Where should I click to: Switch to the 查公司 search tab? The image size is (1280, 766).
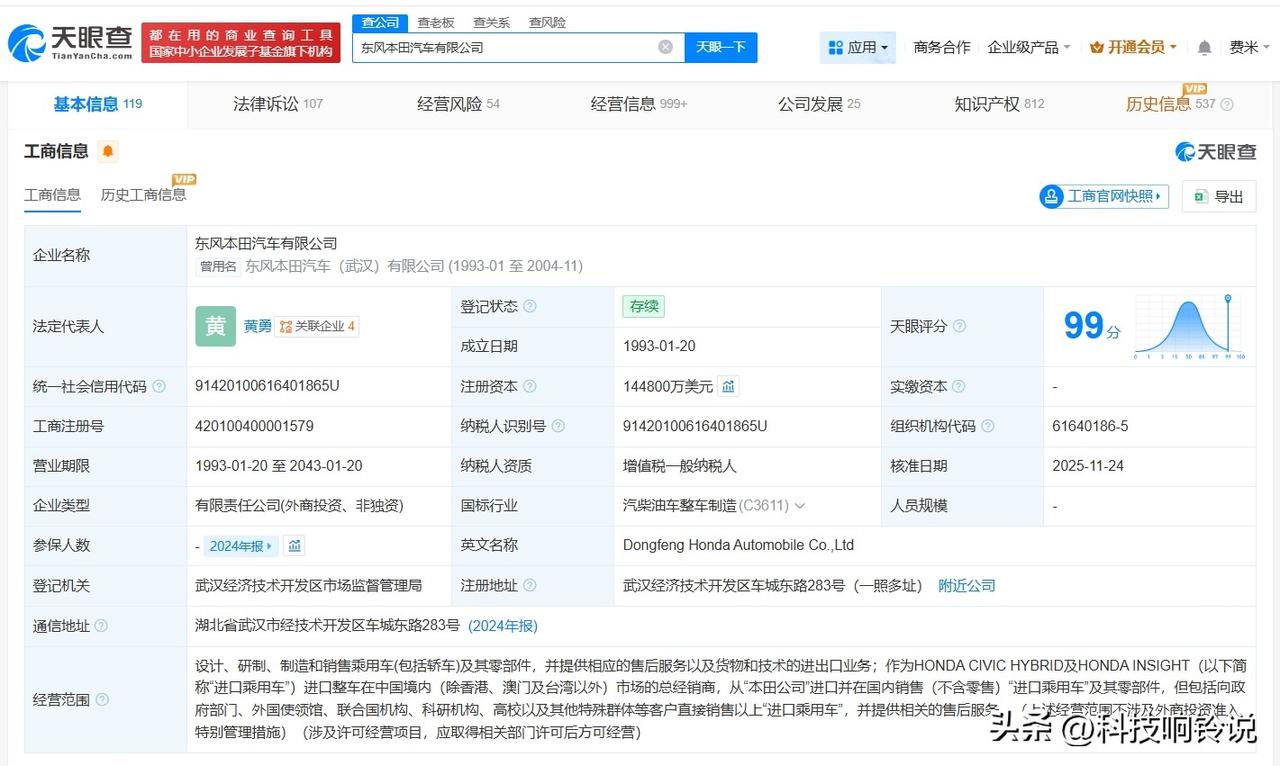(x=380, y=22)
